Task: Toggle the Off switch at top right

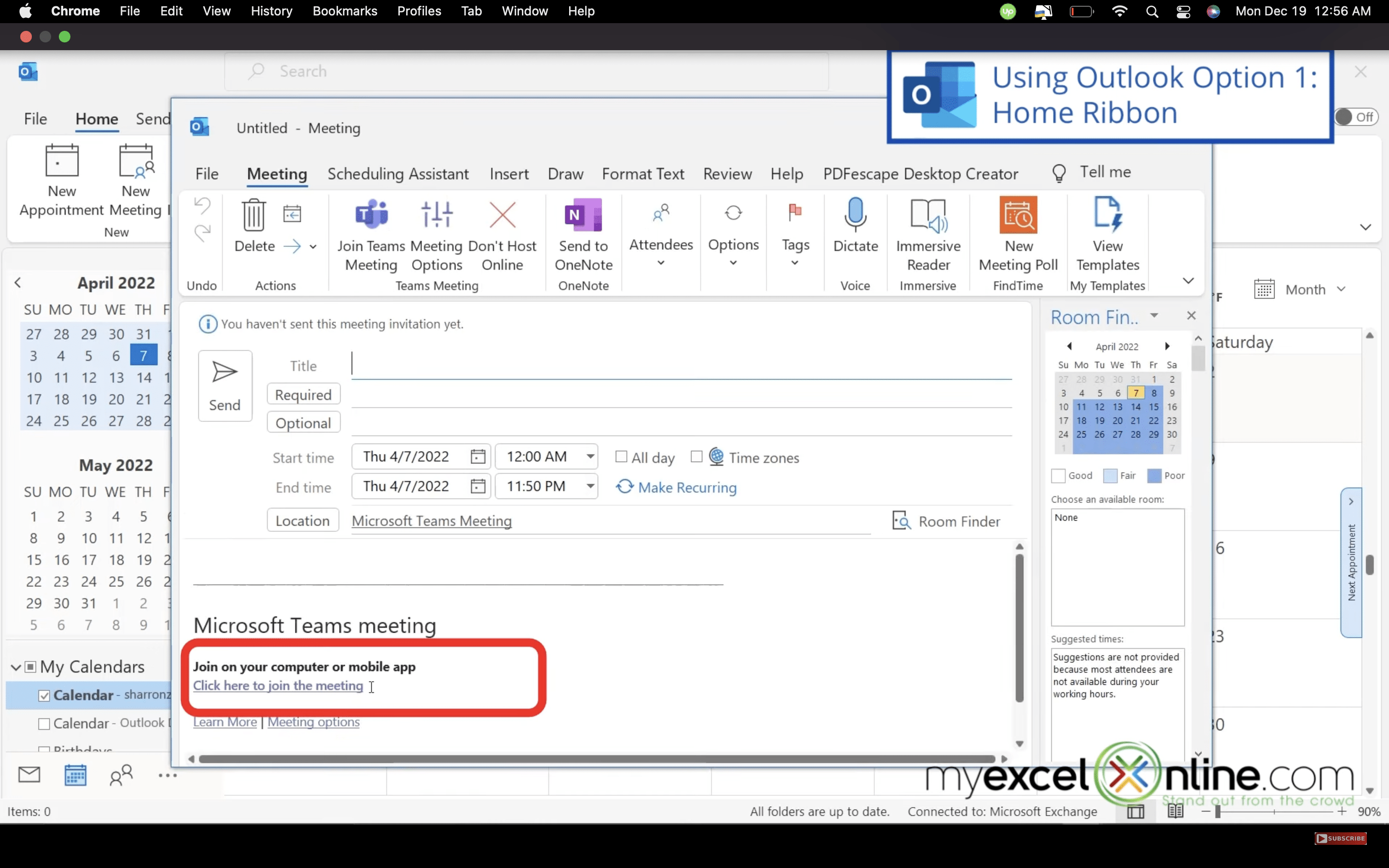Action: pos(1356,117)
